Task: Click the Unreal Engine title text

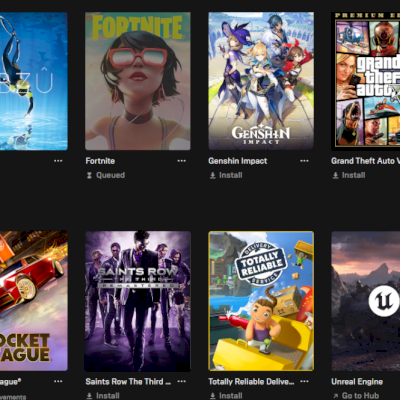Action: click(x=357, y=382)
